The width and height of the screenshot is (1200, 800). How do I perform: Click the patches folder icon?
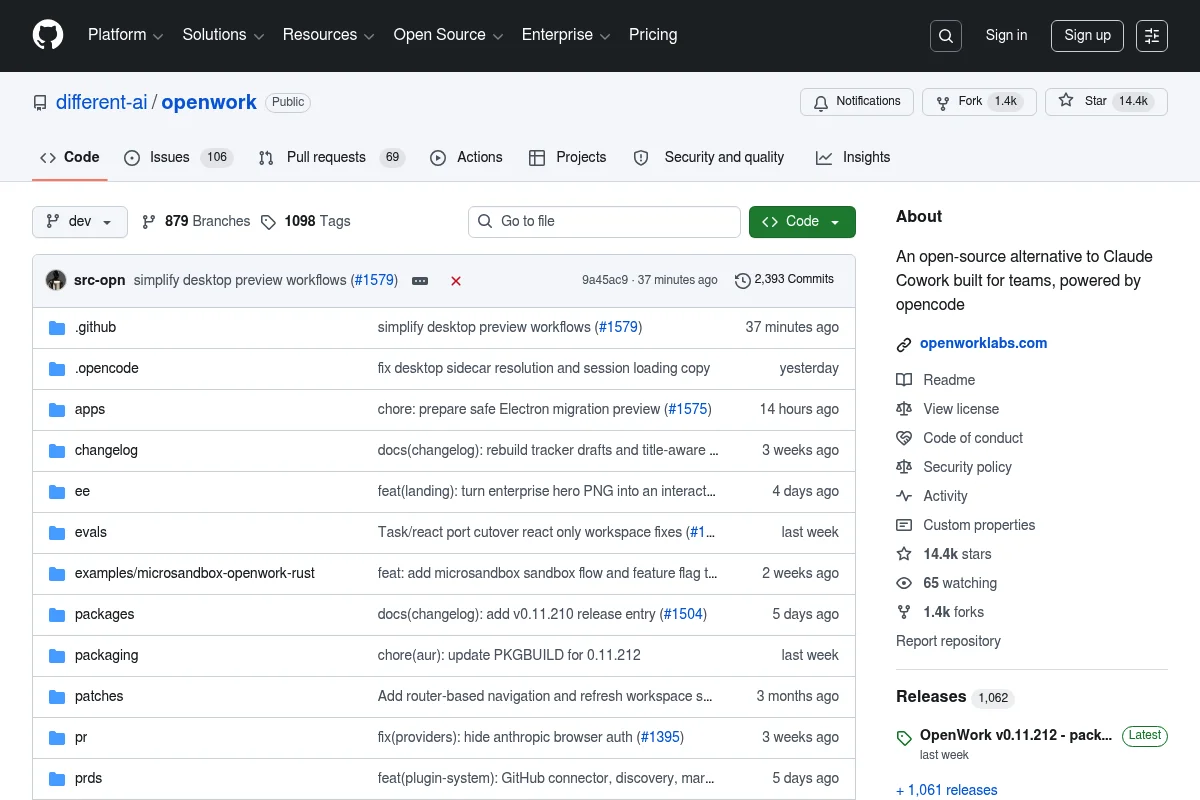tap(57, 697)
